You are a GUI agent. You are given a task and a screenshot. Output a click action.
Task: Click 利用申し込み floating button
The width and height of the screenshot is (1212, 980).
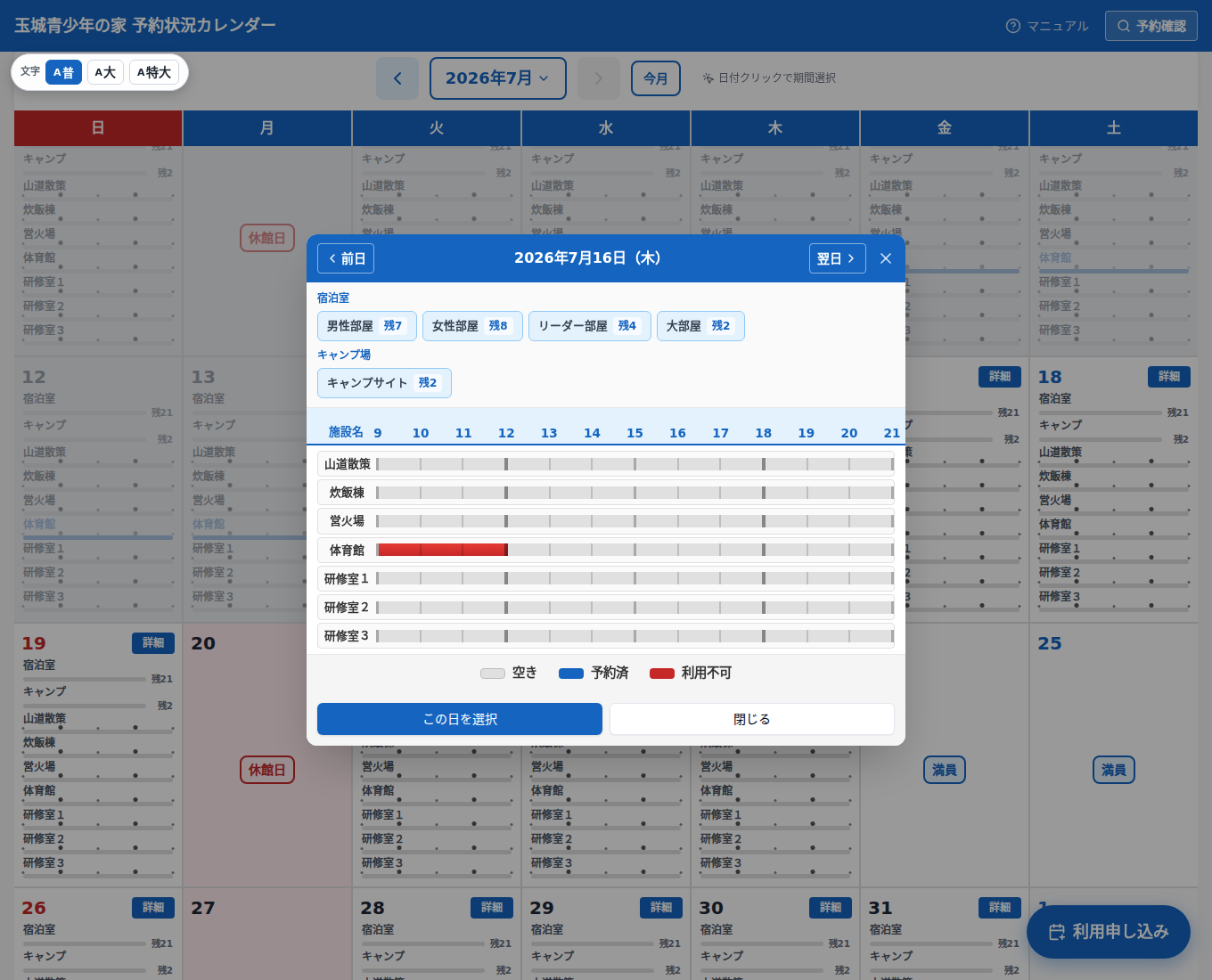coord(1109,932)
